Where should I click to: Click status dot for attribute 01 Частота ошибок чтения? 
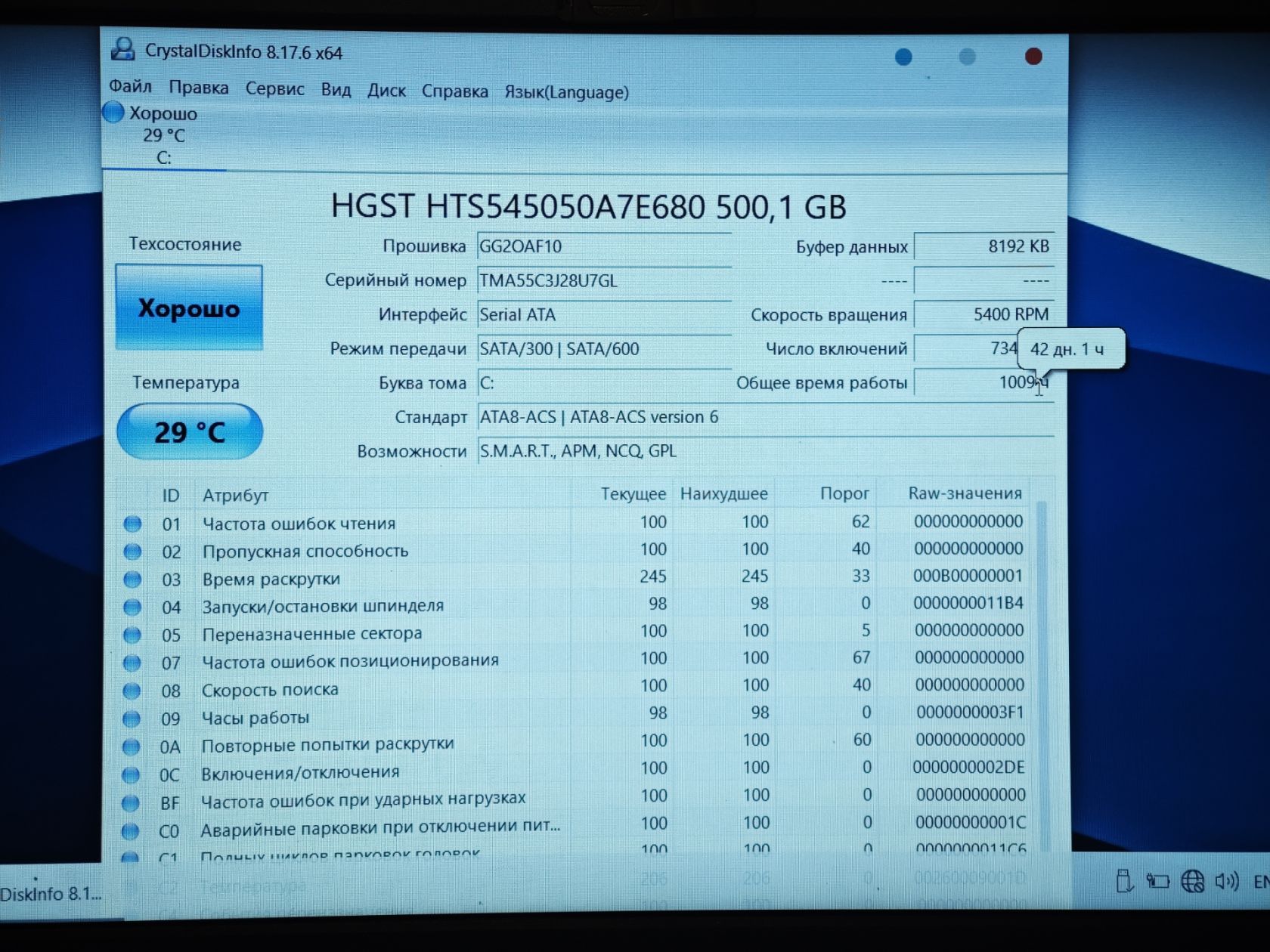click(x=132, y=523)
